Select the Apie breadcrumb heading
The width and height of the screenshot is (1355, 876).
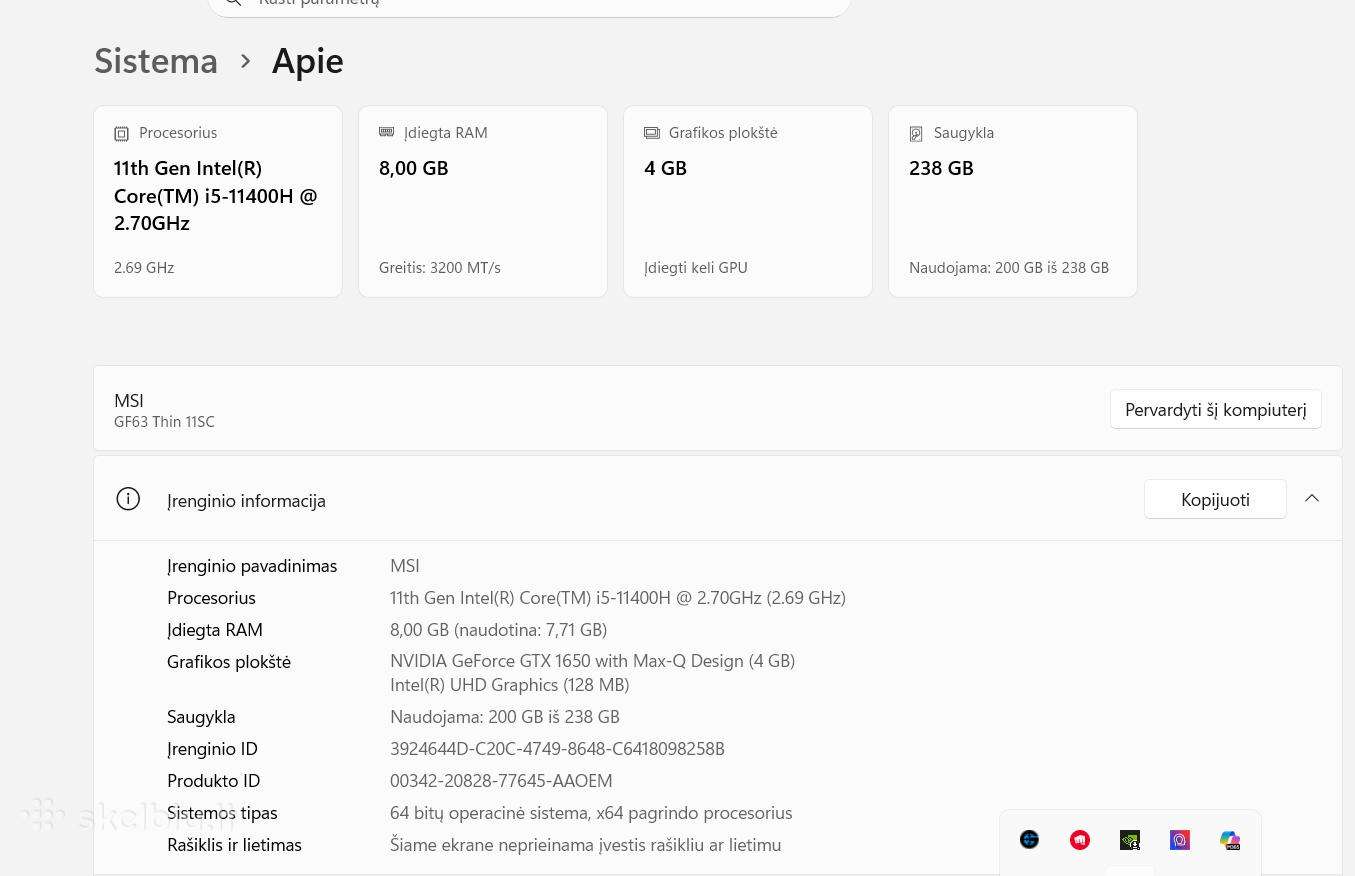(x=308, y=60)
